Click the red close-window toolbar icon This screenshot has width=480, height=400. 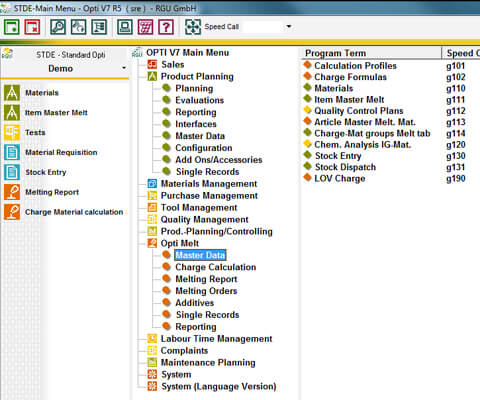pyautogui.click(x=32, y=27)
